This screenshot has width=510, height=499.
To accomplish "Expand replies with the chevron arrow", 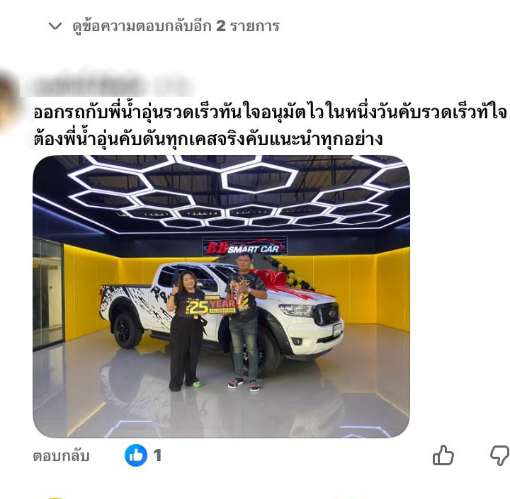I will click(x=55, y=26).
